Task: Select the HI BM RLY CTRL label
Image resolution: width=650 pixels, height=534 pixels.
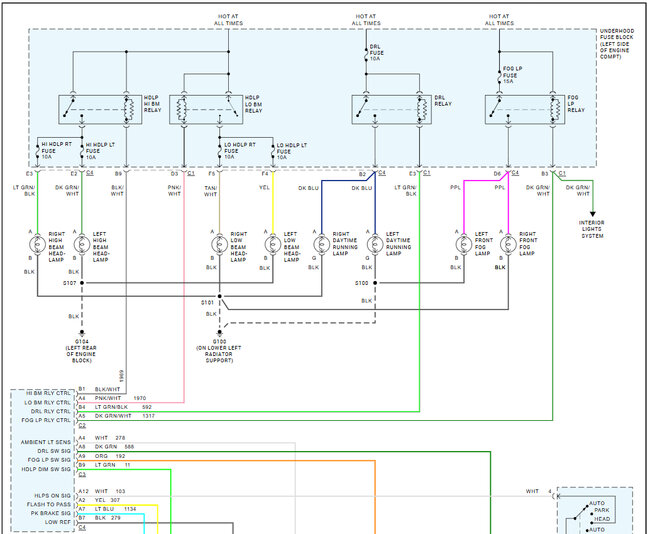Action: [x=48, y=393]
